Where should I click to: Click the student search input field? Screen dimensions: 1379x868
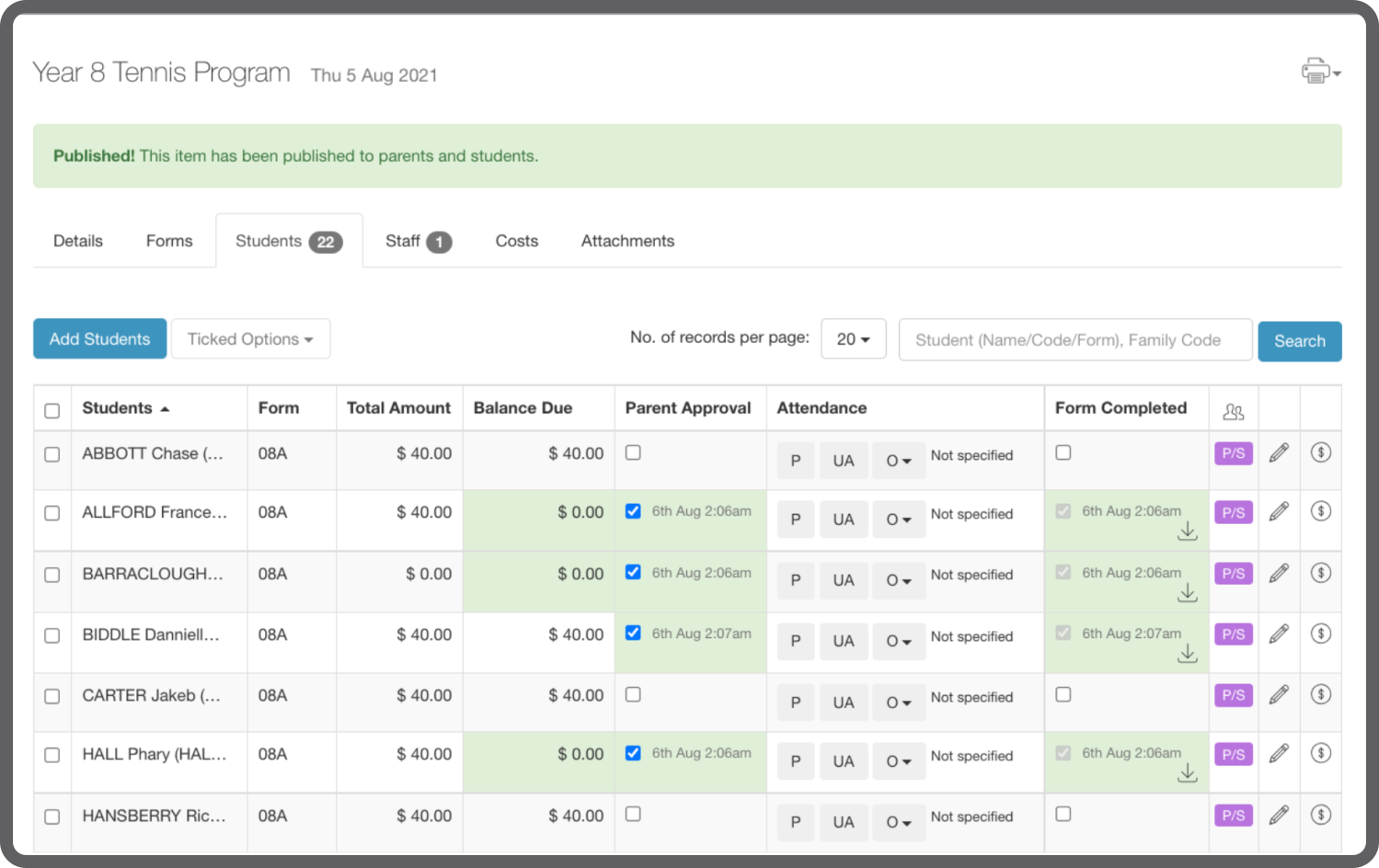click(1075, 340)
